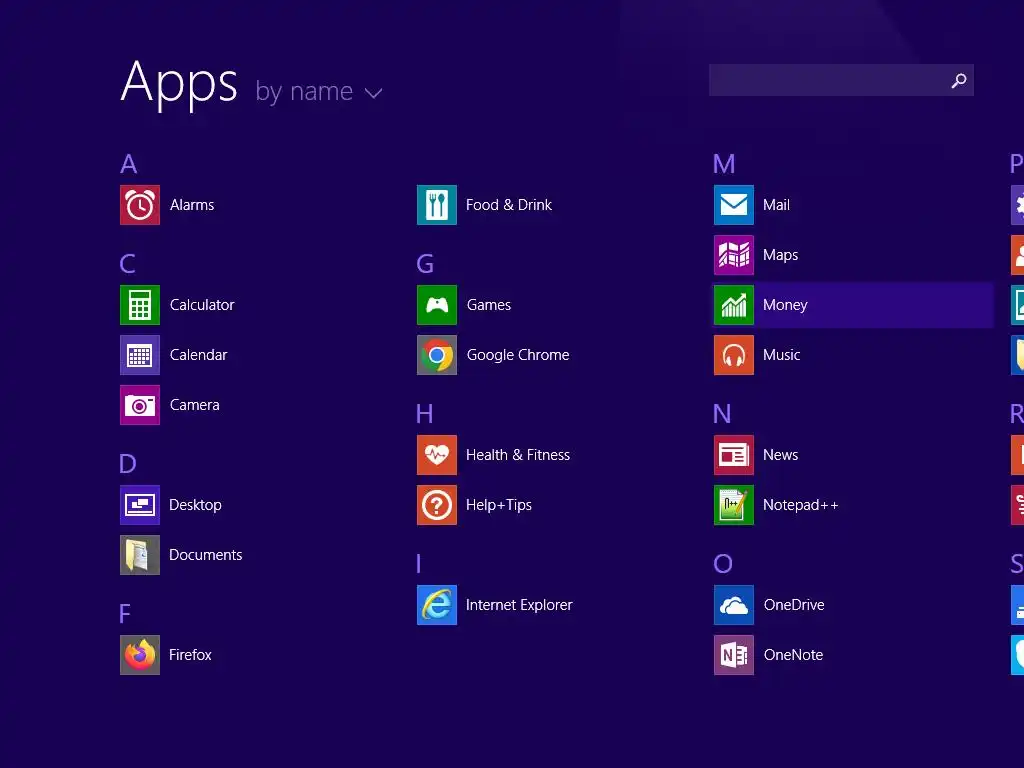Launch the Games app icon

click(x=437, y=305)
